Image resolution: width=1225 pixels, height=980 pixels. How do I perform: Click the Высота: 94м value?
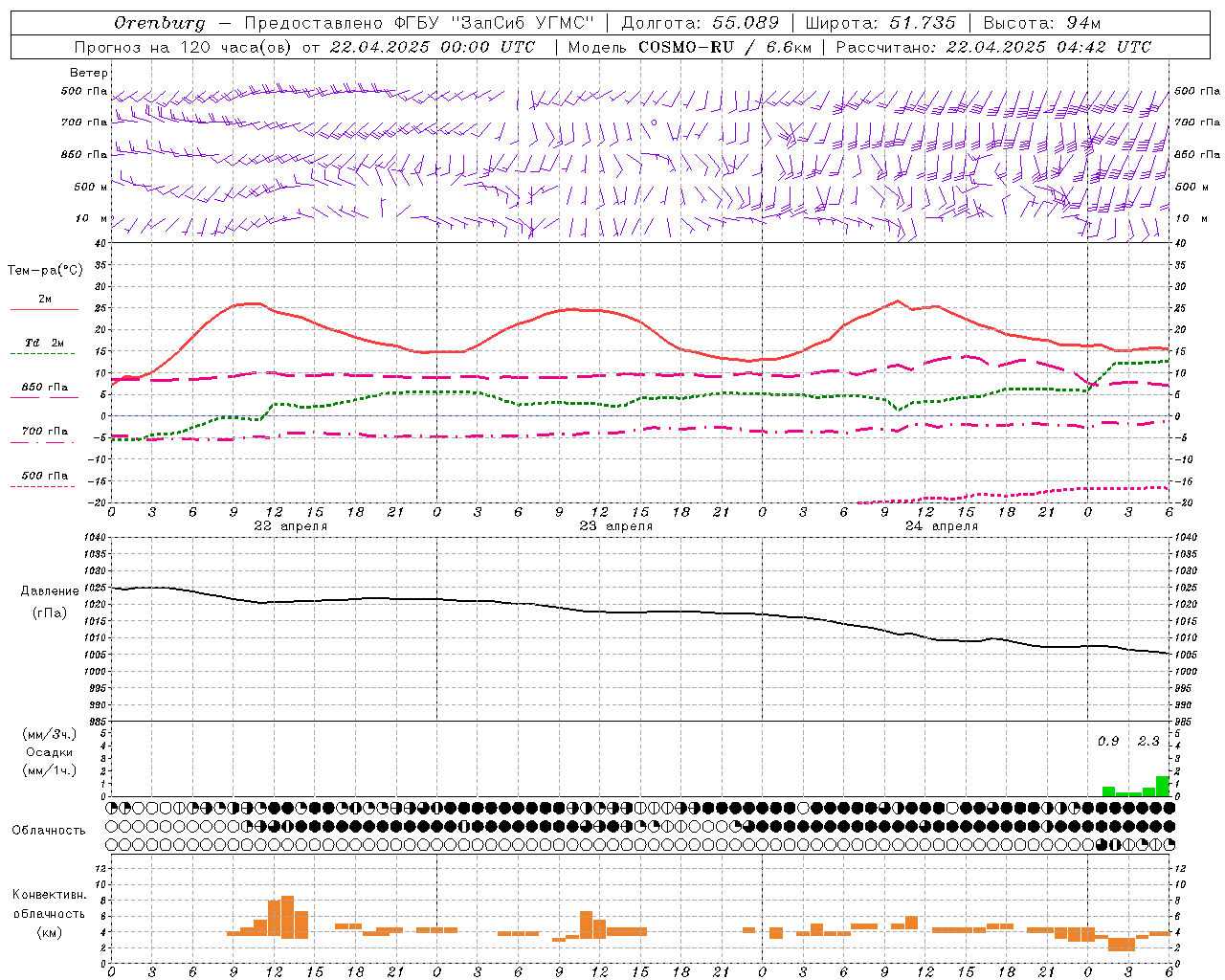pyautogui.click(x=1042, y=23)
